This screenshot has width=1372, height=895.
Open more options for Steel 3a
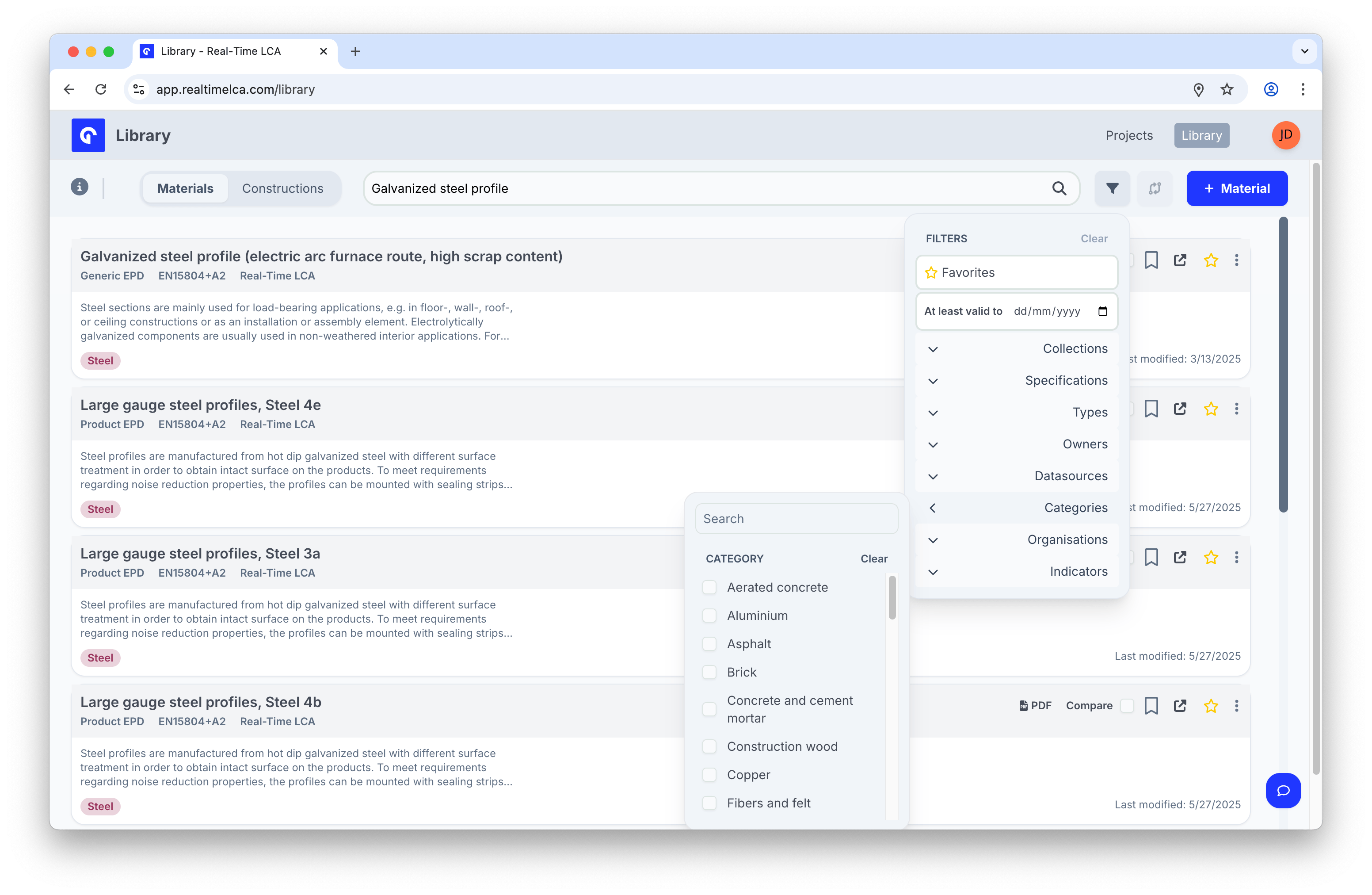[1237, 558]
